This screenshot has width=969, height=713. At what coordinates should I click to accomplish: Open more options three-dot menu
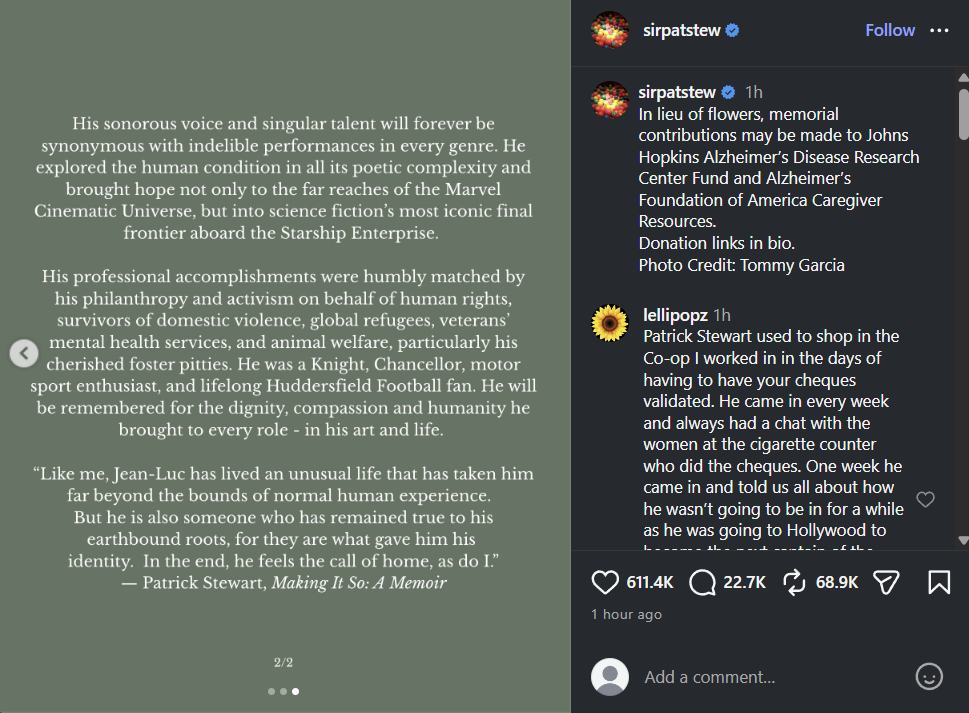(939, 30)
